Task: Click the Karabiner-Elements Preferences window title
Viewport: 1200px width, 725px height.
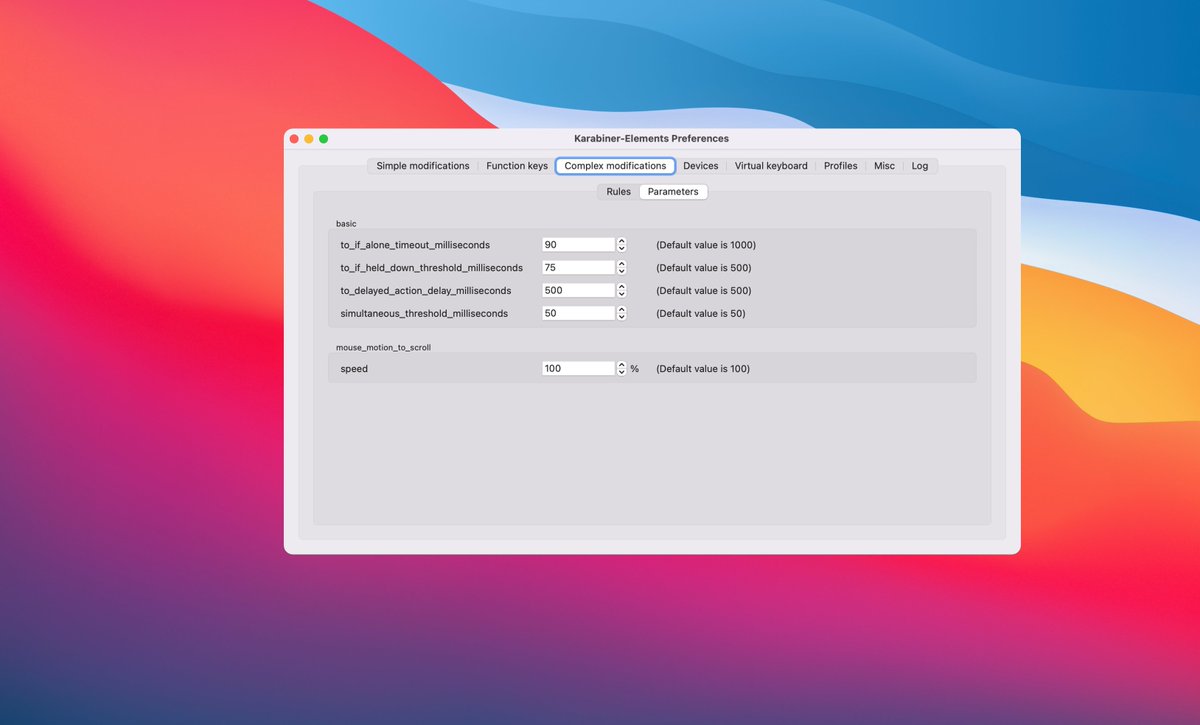Action: coord(652,139)
